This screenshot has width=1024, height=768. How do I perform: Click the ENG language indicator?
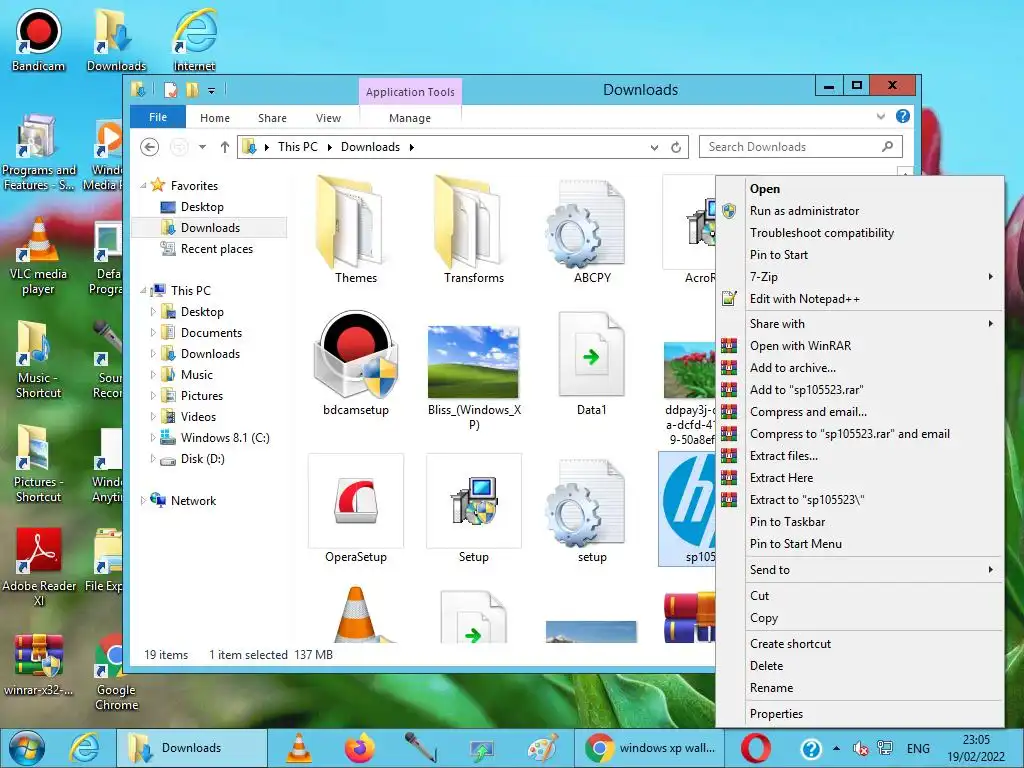(918, 748)
